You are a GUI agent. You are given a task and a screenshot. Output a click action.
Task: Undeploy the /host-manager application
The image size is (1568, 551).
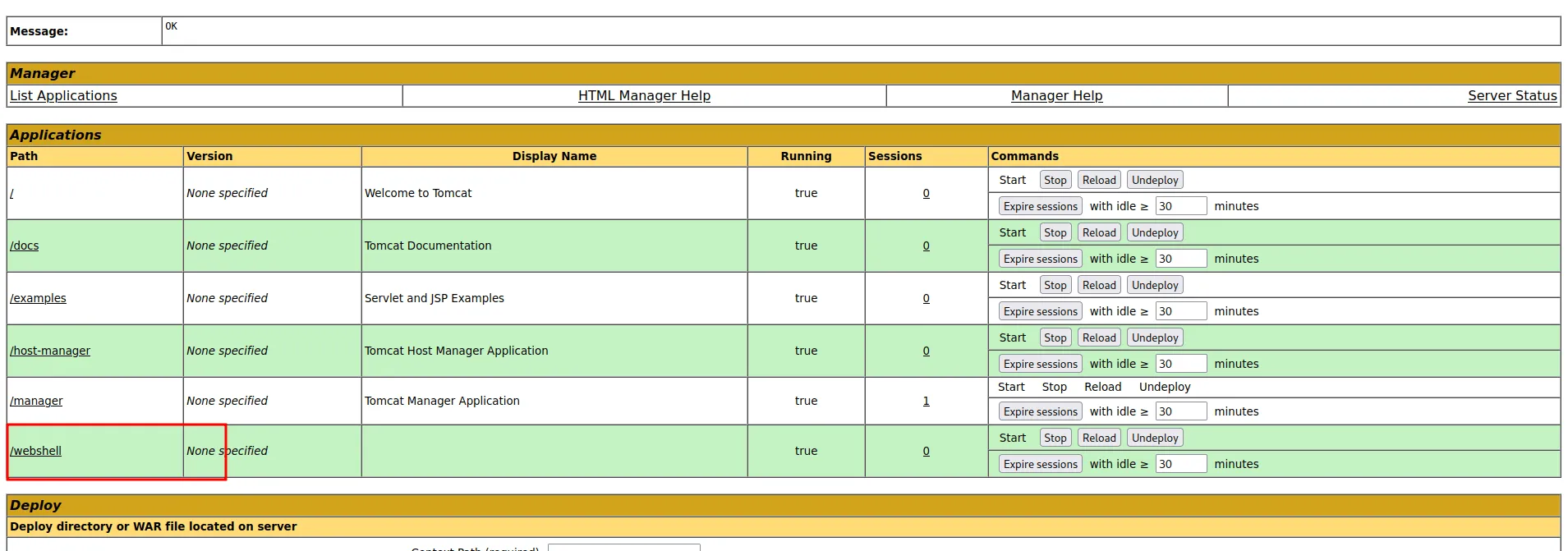[1154, 338]
